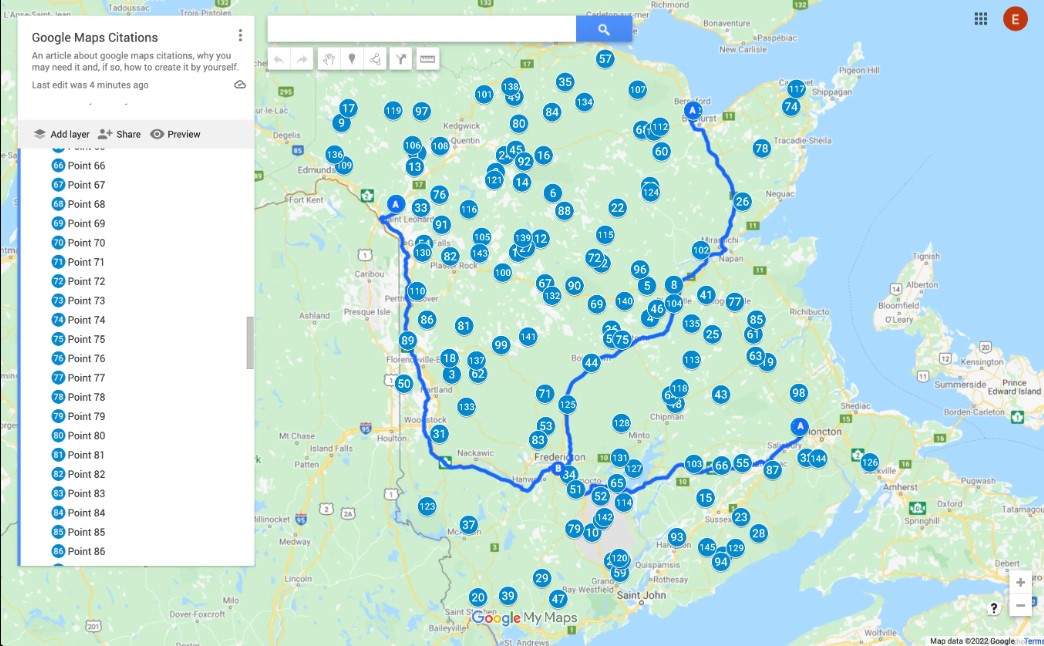Open the map options three-dot menu
The width and height of the screenshot is (1044, 646).
click(x=240, y=35)
